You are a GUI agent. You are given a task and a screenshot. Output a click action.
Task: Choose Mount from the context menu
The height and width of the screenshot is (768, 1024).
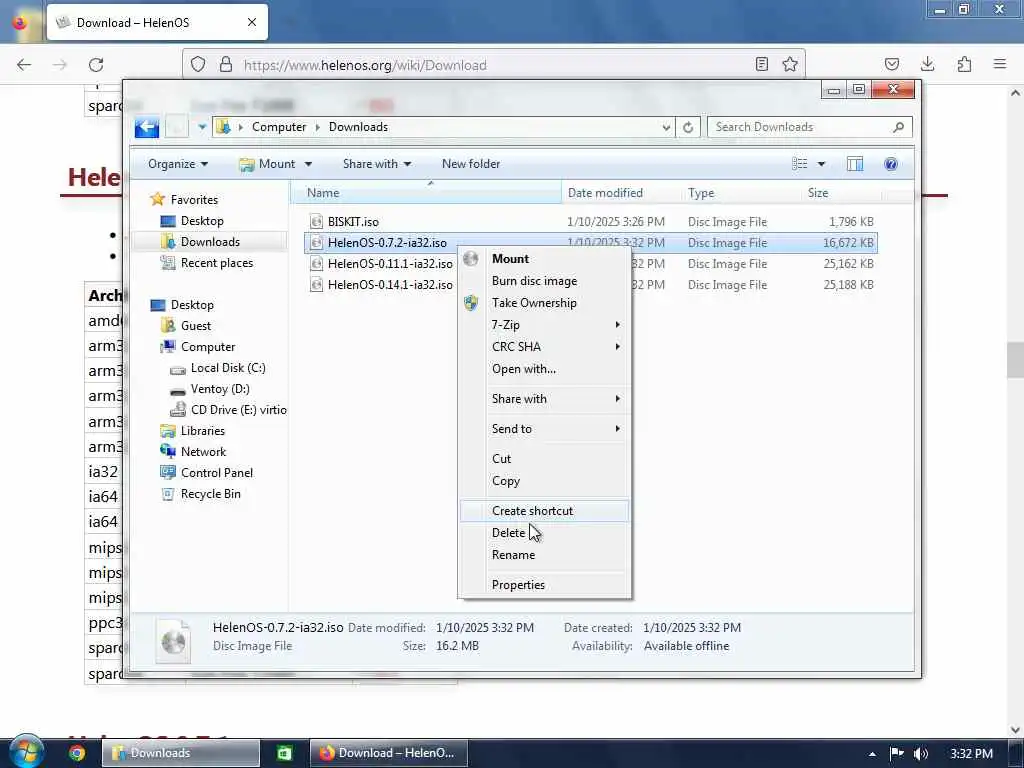coord(543,259)
